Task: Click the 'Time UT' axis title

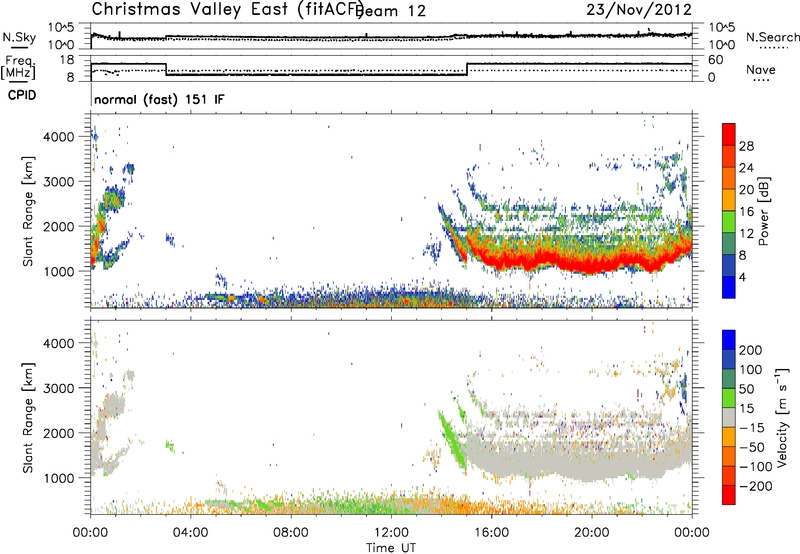Action: 391,547
